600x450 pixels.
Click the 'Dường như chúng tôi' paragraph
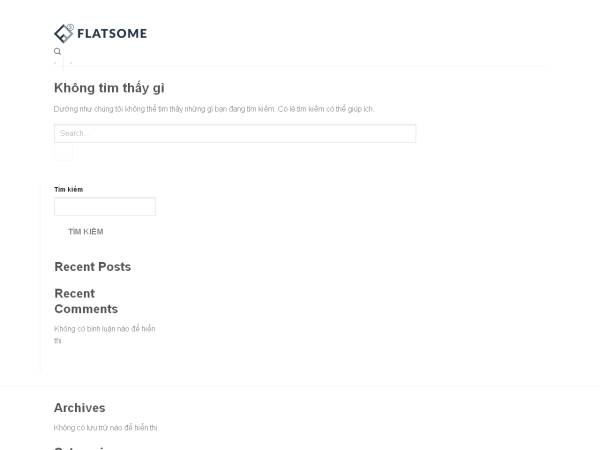click(x=214, y=108)
